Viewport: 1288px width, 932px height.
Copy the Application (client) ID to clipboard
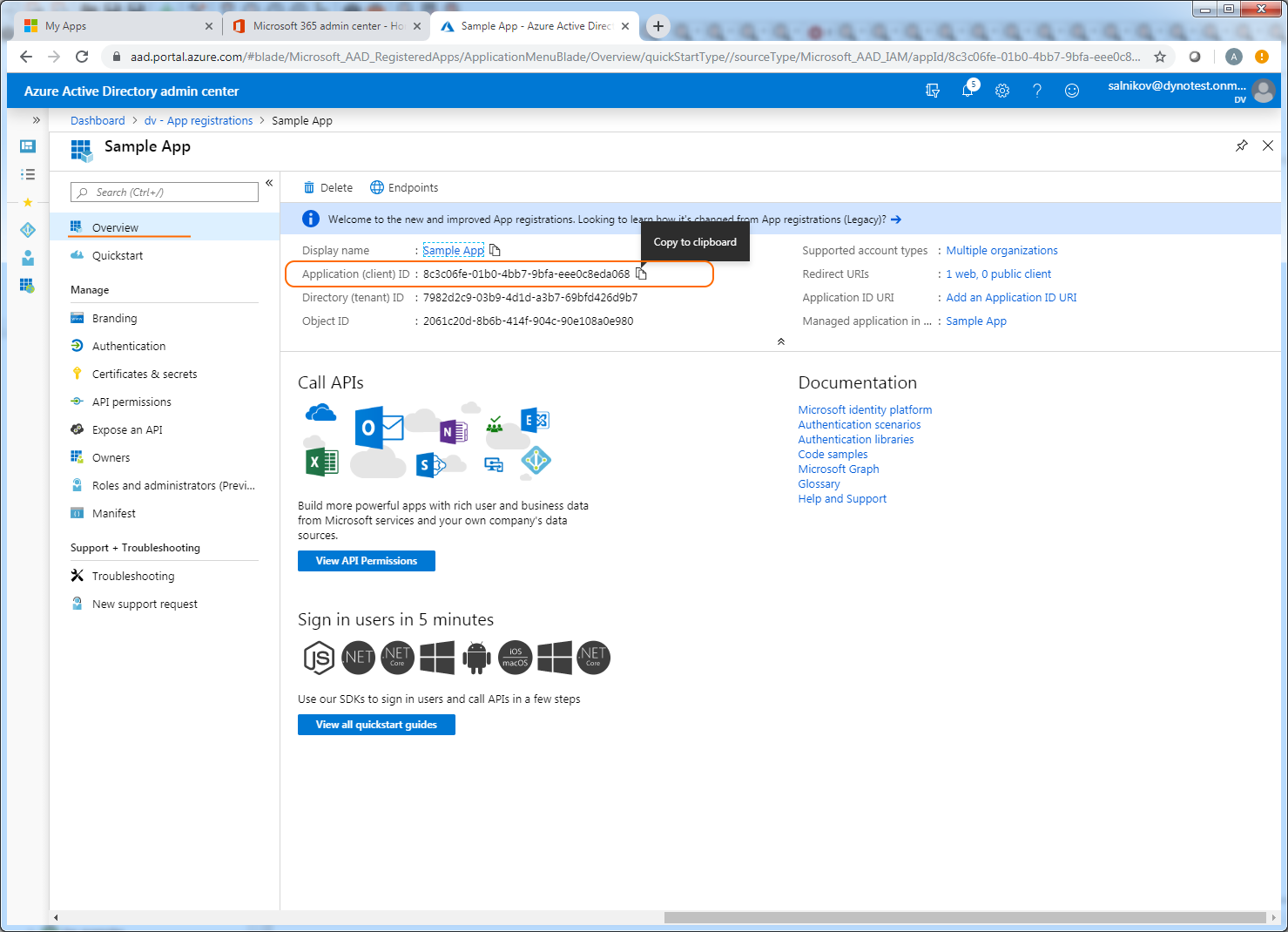(642, 274)
